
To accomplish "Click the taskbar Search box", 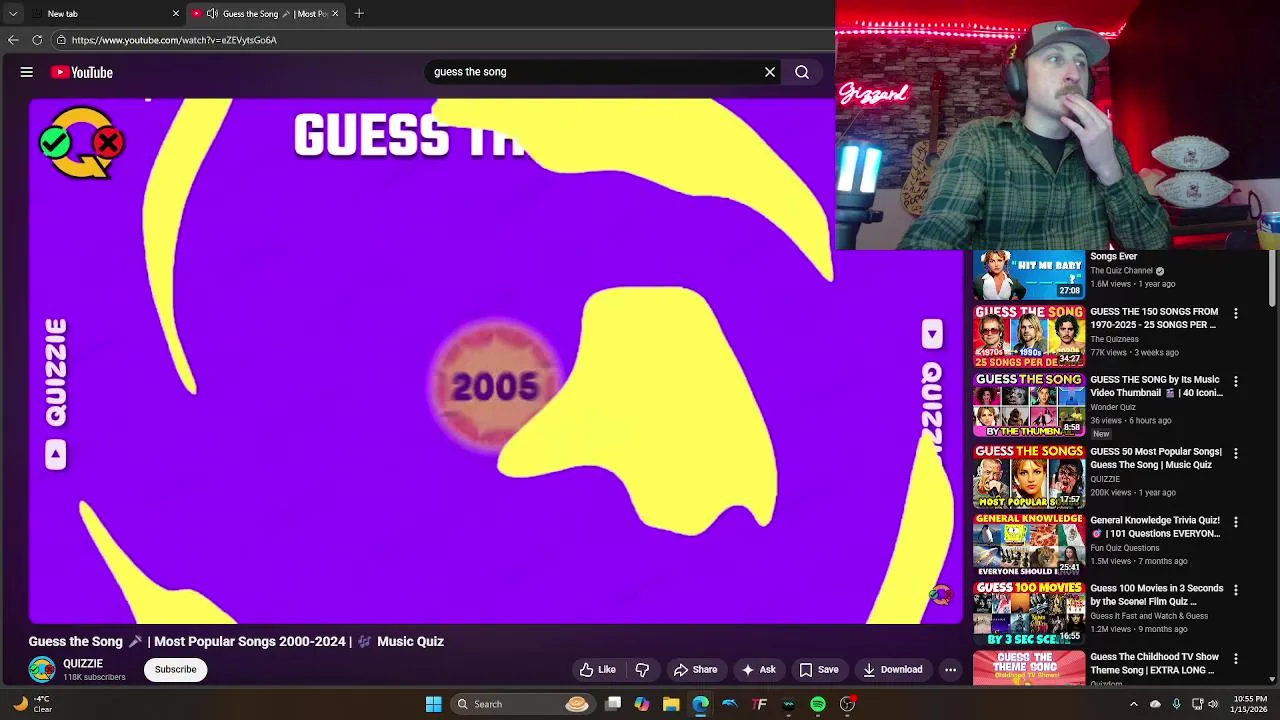I will (x=522, y=704).
